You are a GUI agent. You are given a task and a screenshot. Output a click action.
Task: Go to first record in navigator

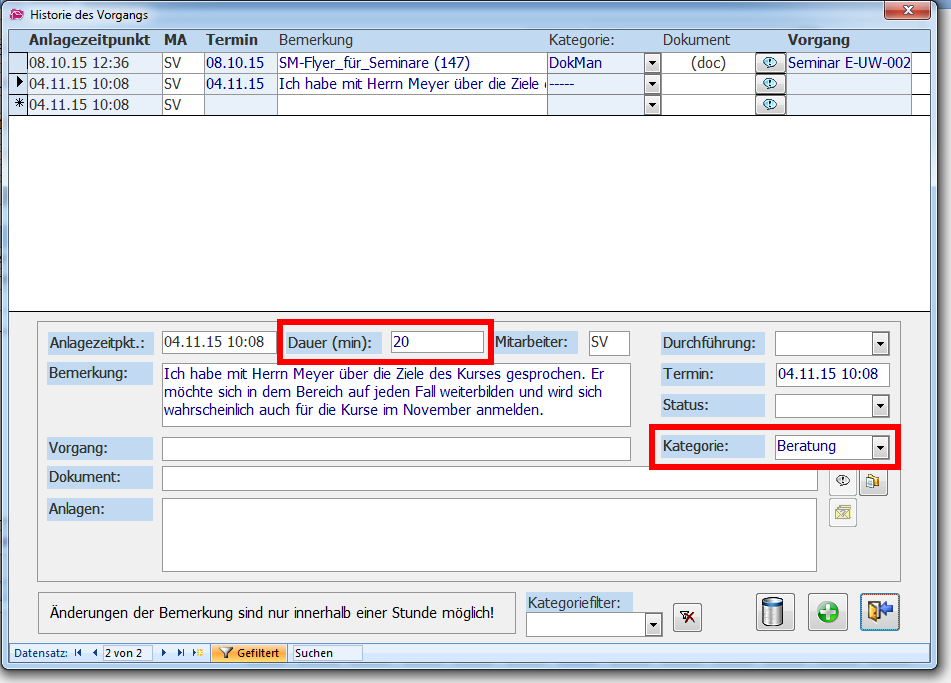coord(78,653)
